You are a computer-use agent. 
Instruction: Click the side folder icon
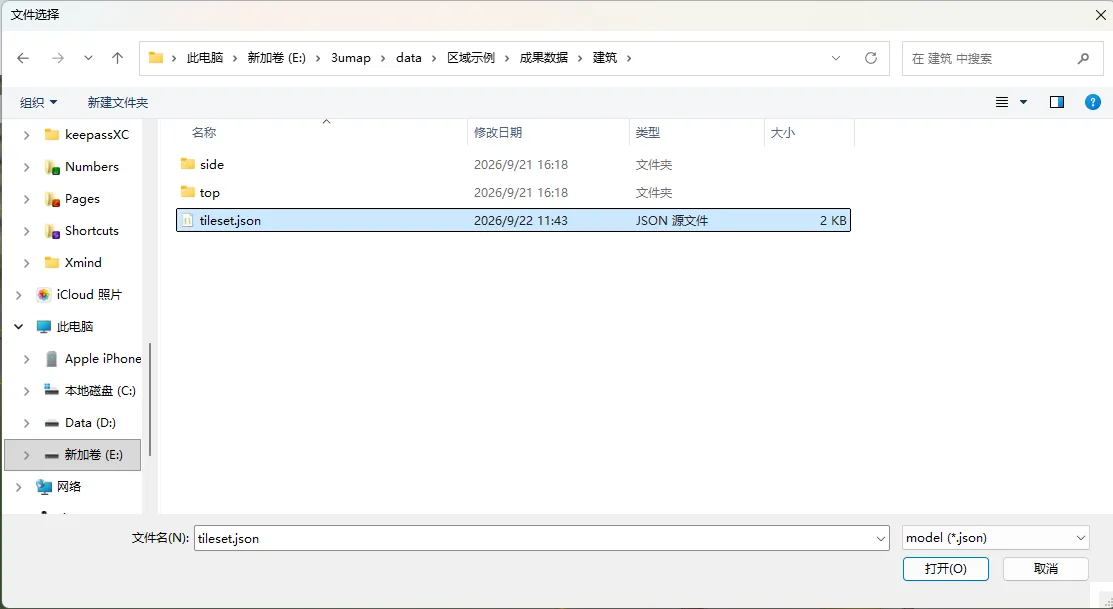[187, 164]
